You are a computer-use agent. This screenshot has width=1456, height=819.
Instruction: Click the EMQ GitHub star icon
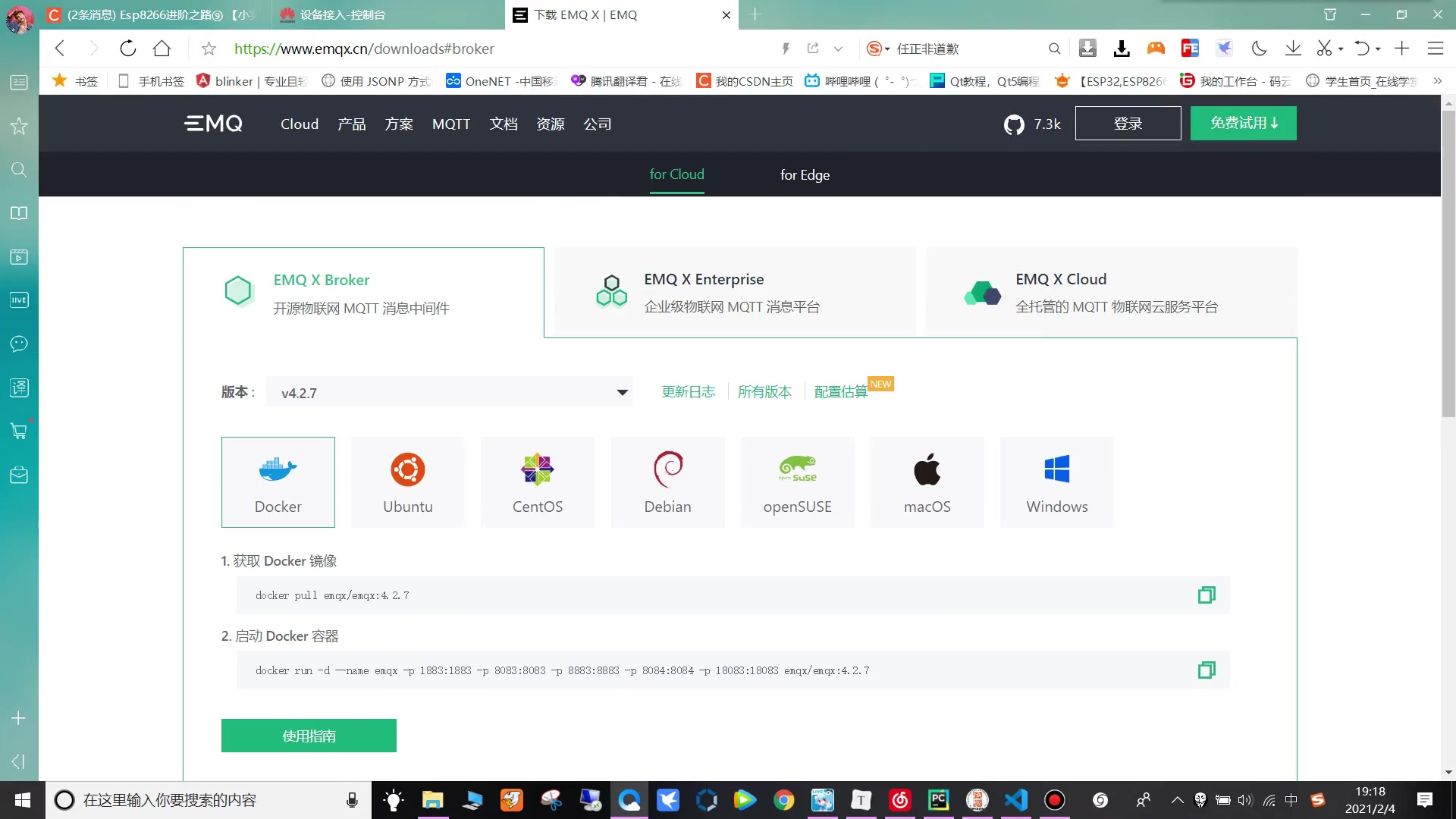pyautogui.click(x=1015, y=123)
